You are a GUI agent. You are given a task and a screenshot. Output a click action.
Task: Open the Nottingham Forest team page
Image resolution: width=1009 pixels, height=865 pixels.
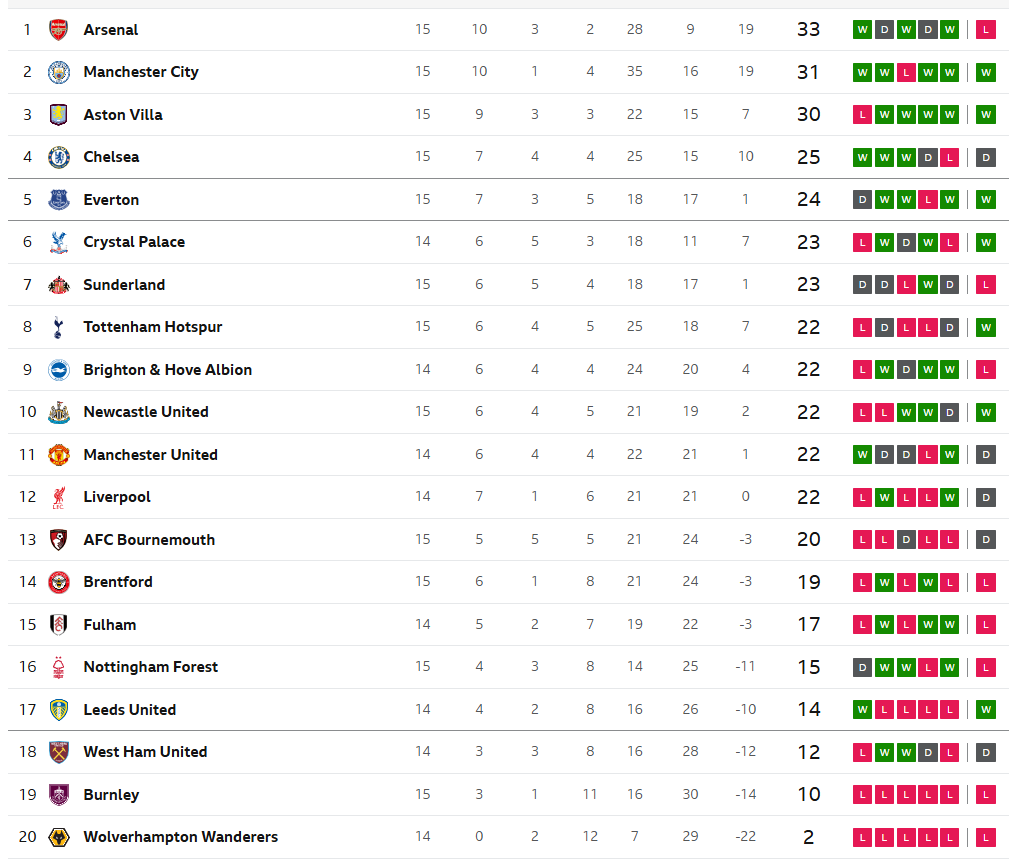151,667
